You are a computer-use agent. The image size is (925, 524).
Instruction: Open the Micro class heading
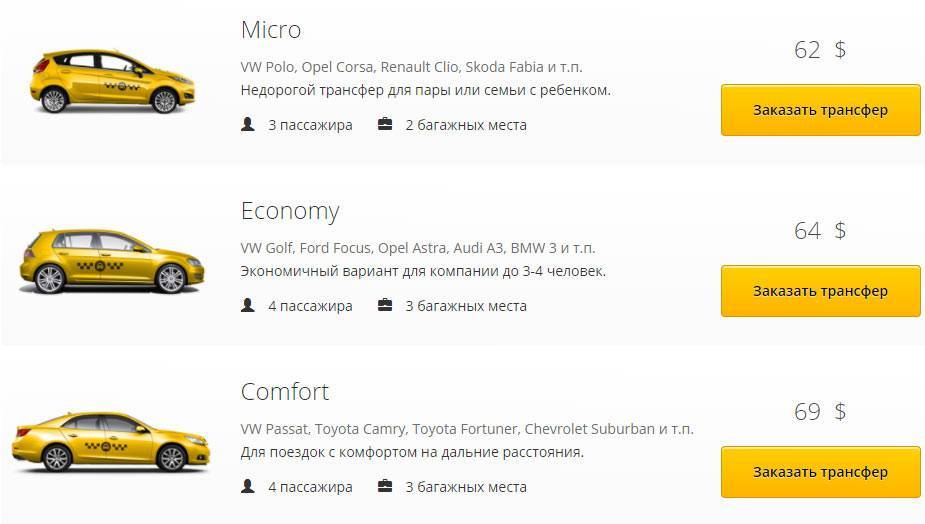[271, 30]
